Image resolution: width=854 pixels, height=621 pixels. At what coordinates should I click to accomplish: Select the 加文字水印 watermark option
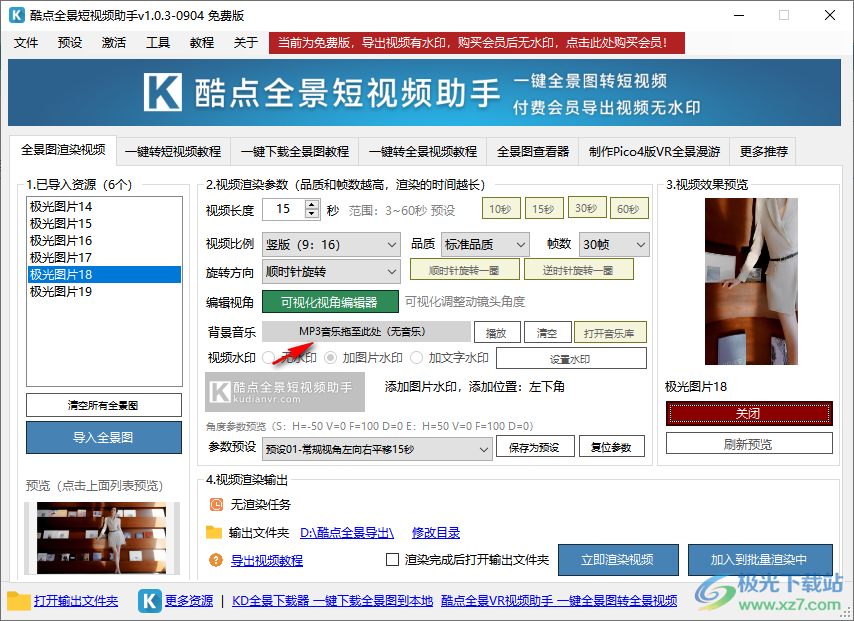click(419, 356)
